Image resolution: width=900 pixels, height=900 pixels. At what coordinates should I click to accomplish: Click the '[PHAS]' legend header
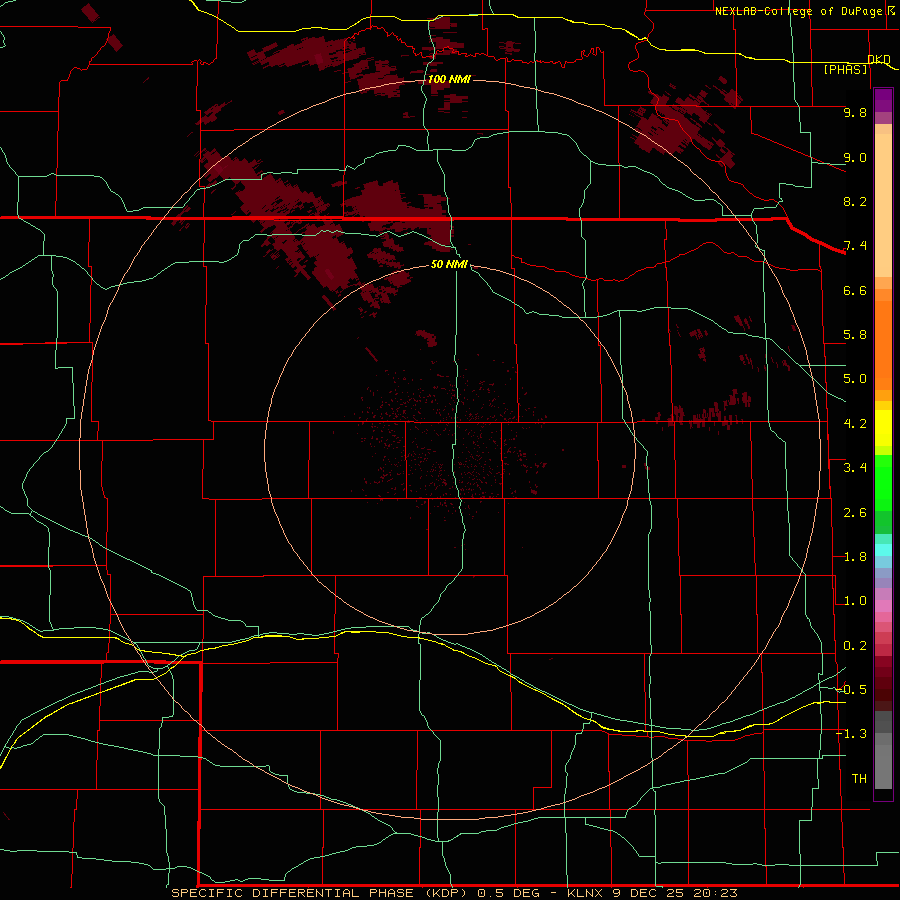click(x=845, y=69)
